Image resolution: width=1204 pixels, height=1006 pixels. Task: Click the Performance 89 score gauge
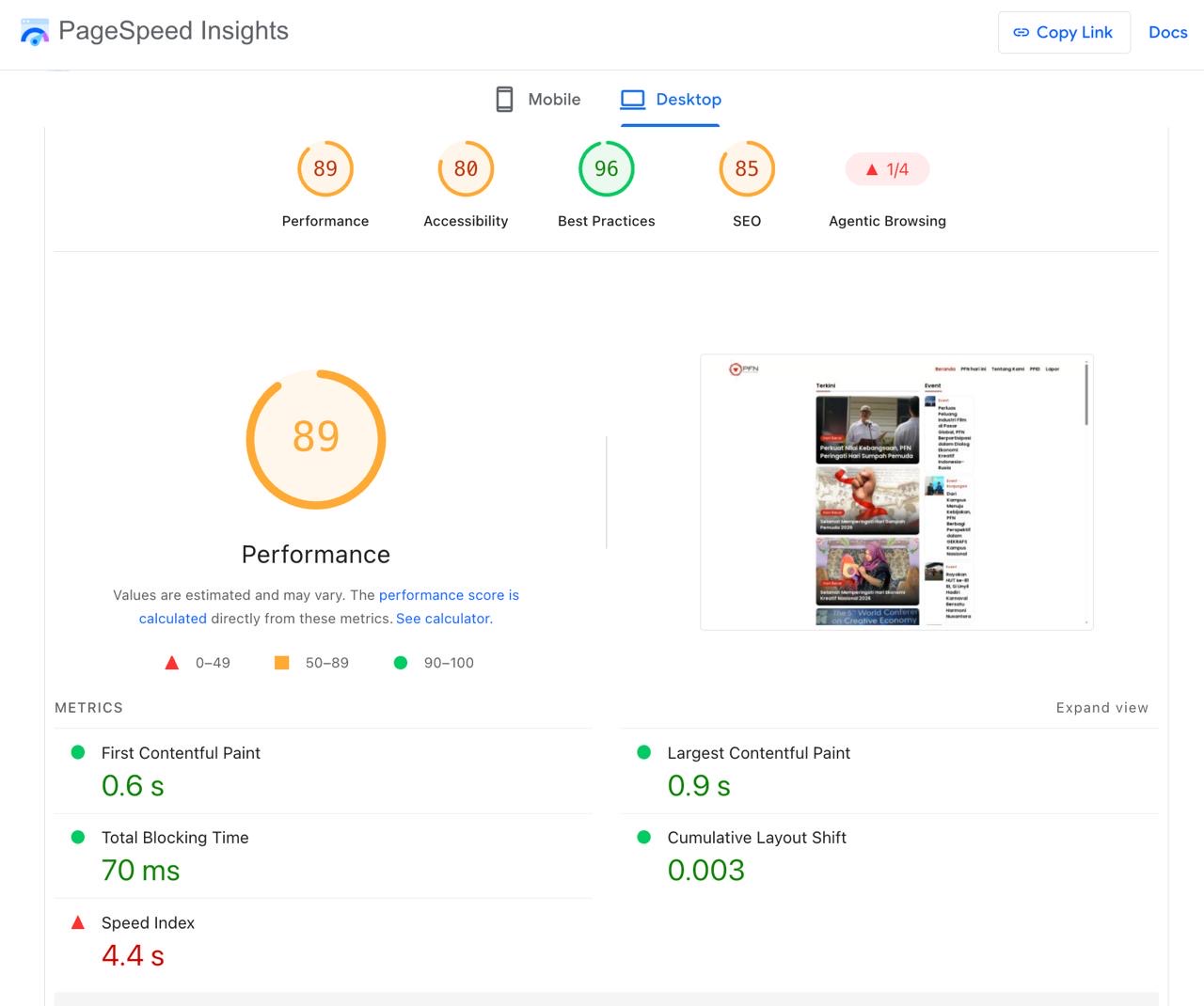(x=325, y=168)
